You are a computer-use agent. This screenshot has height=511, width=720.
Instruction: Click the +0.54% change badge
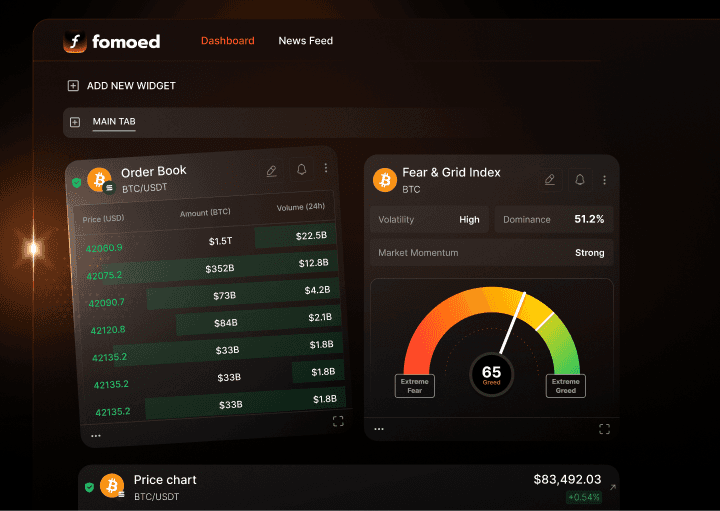click(x=584, y=497)
